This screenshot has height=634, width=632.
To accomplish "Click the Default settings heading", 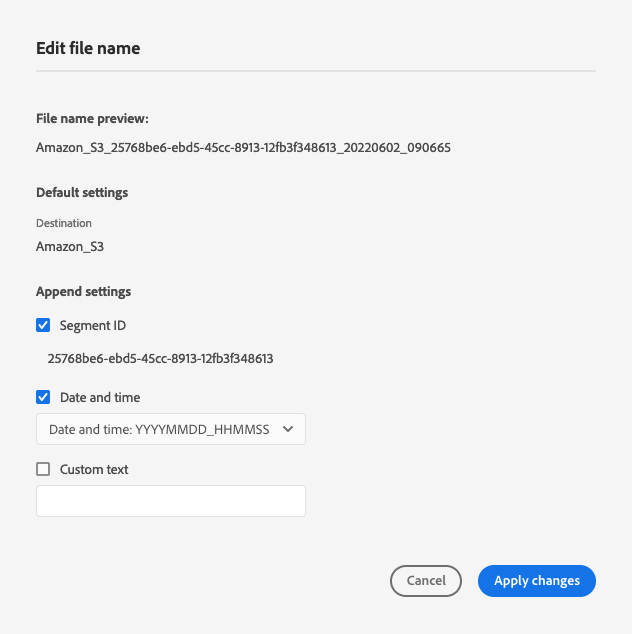I will (x=82, y=192).
